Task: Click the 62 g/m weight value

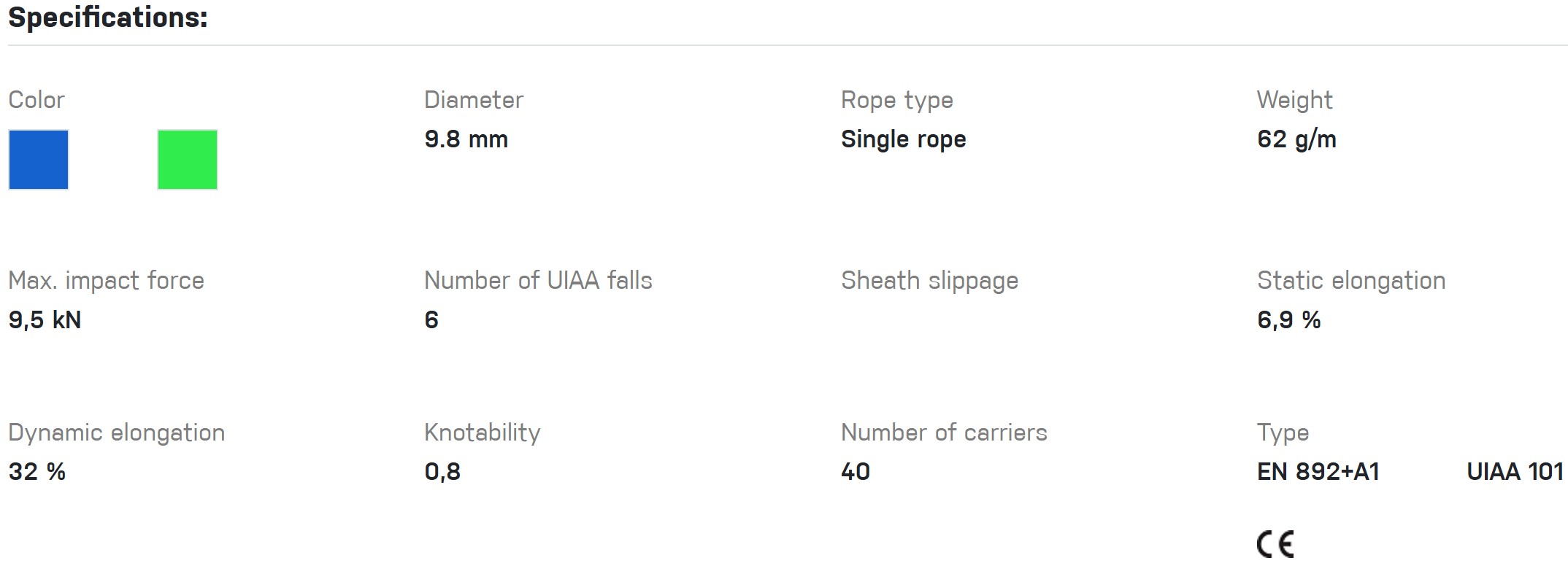Action: (1296, 139)
